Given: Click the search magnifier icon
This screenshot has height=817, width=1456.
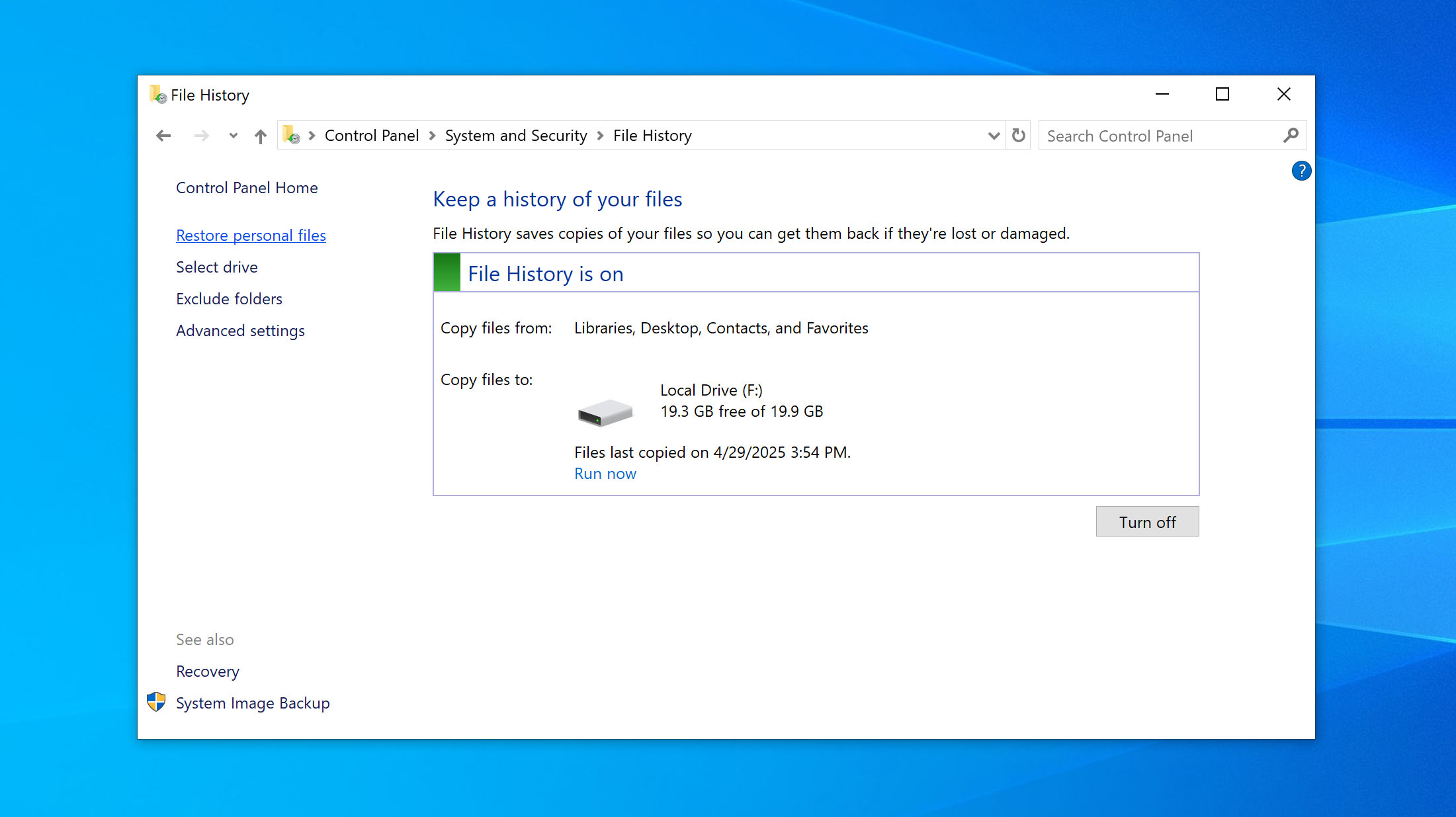Looking at the screenshot, I should (x=1291, y=136).
